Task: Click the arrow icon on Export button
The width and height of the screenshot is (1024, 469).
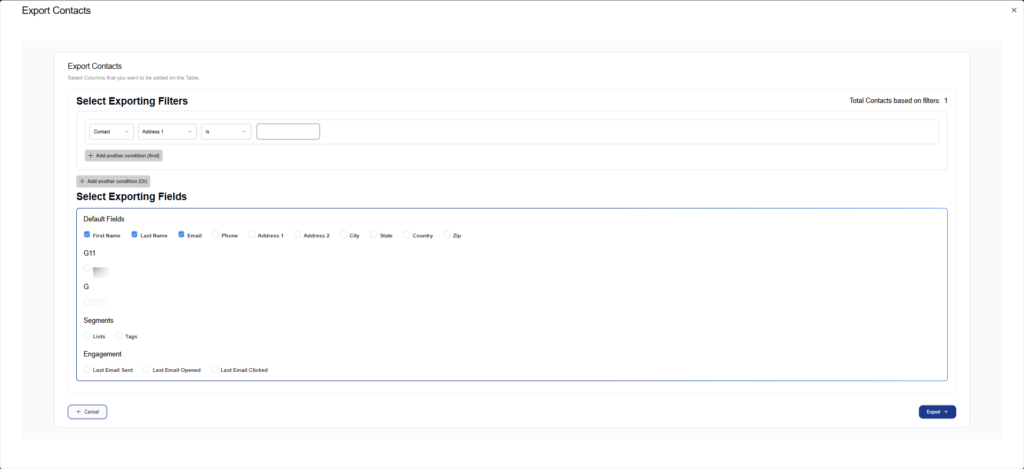Action: pos(945,411)
